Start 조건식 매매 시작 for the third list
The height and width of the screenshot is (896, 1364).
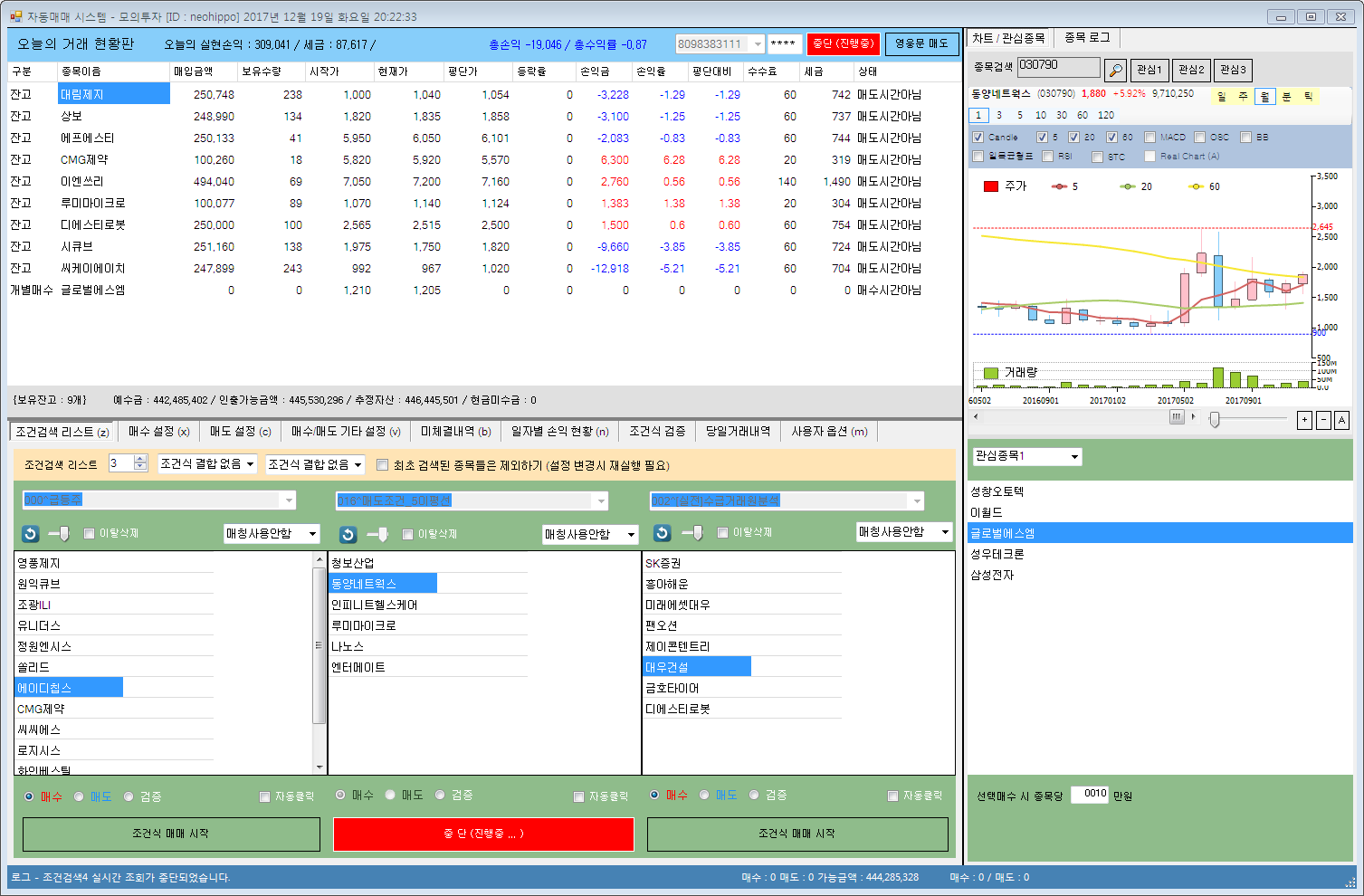pos(797,834)
